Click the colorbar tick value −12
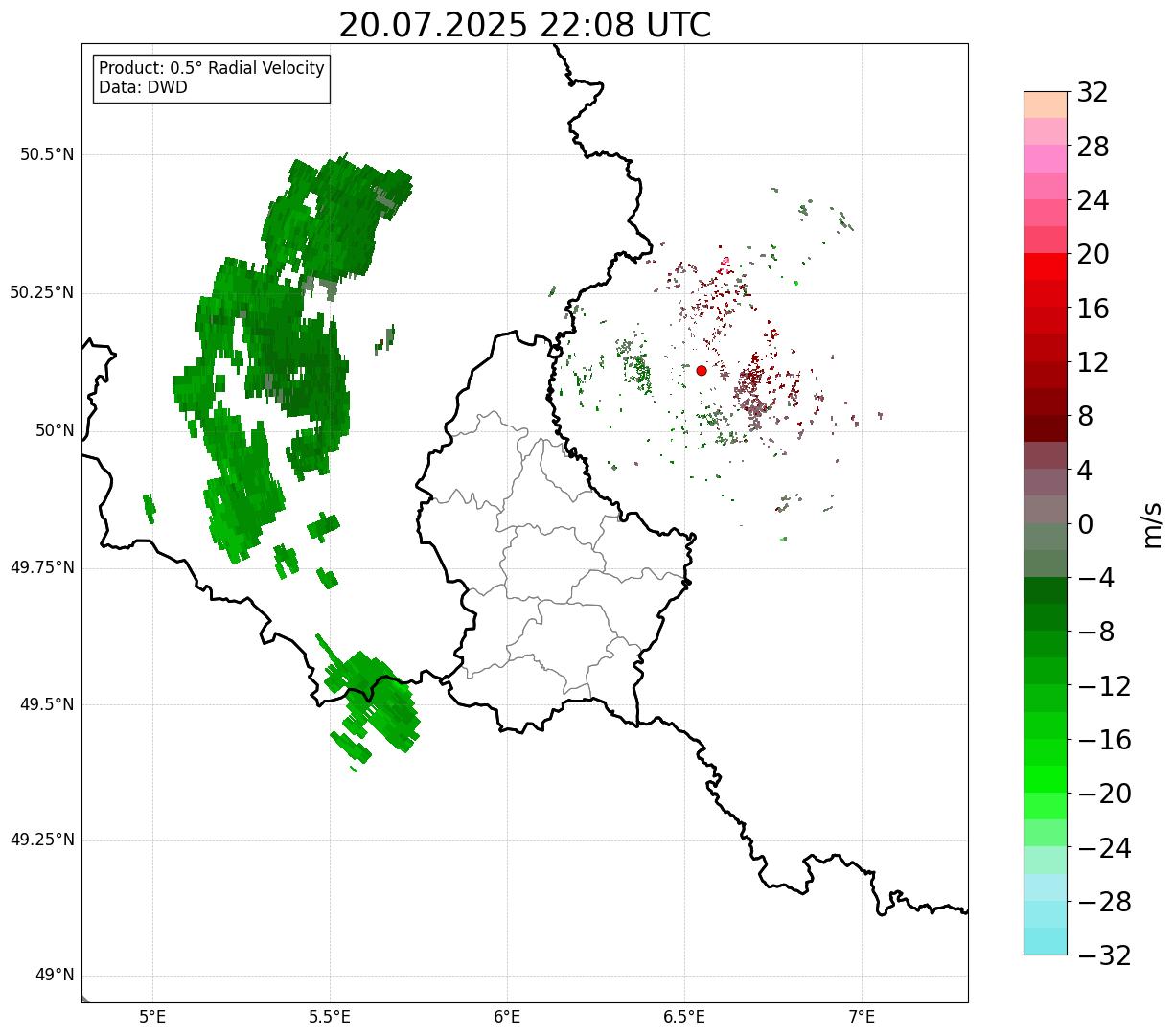This screenshot has width=1174, height=1036. [1104, 686]
